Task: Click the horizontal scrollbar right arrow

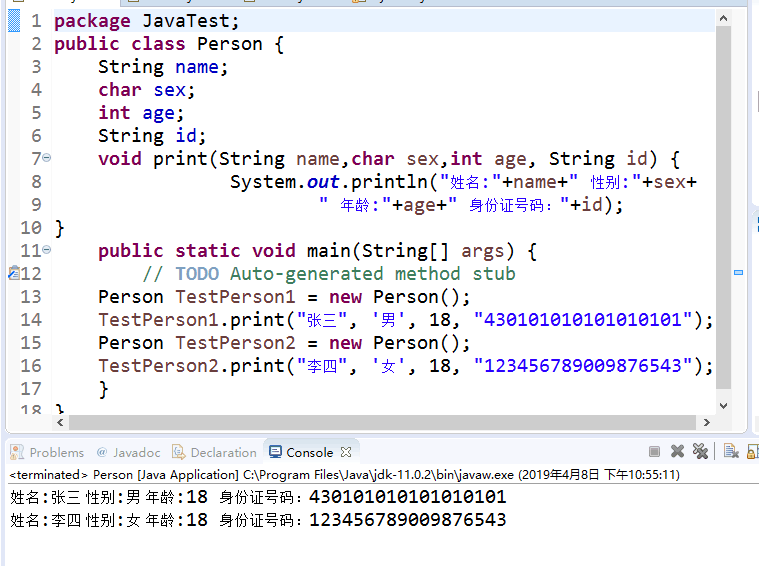Action: [x=707, y=422]
